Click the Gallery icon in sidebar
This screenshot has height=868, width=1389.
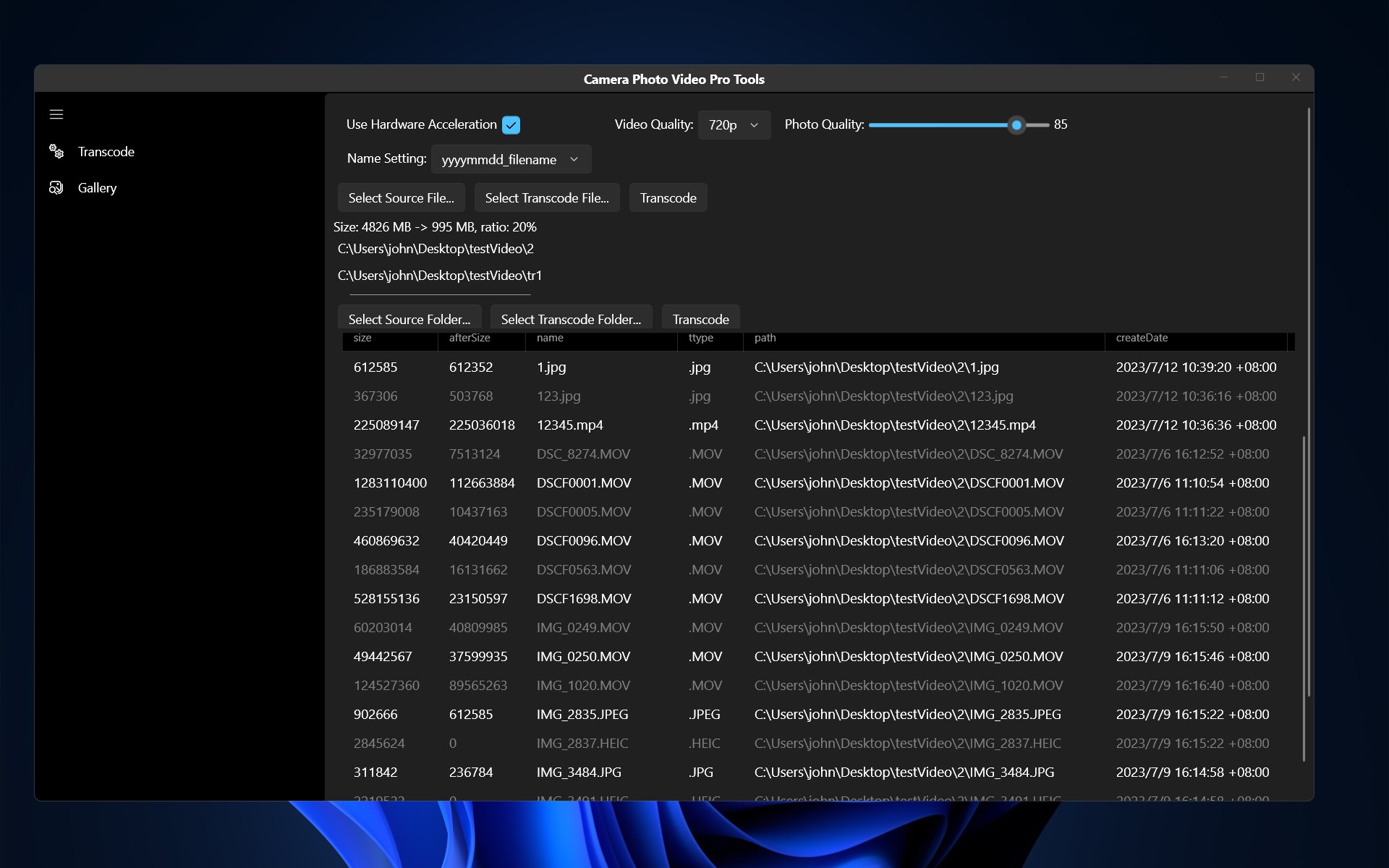[56, 187]
